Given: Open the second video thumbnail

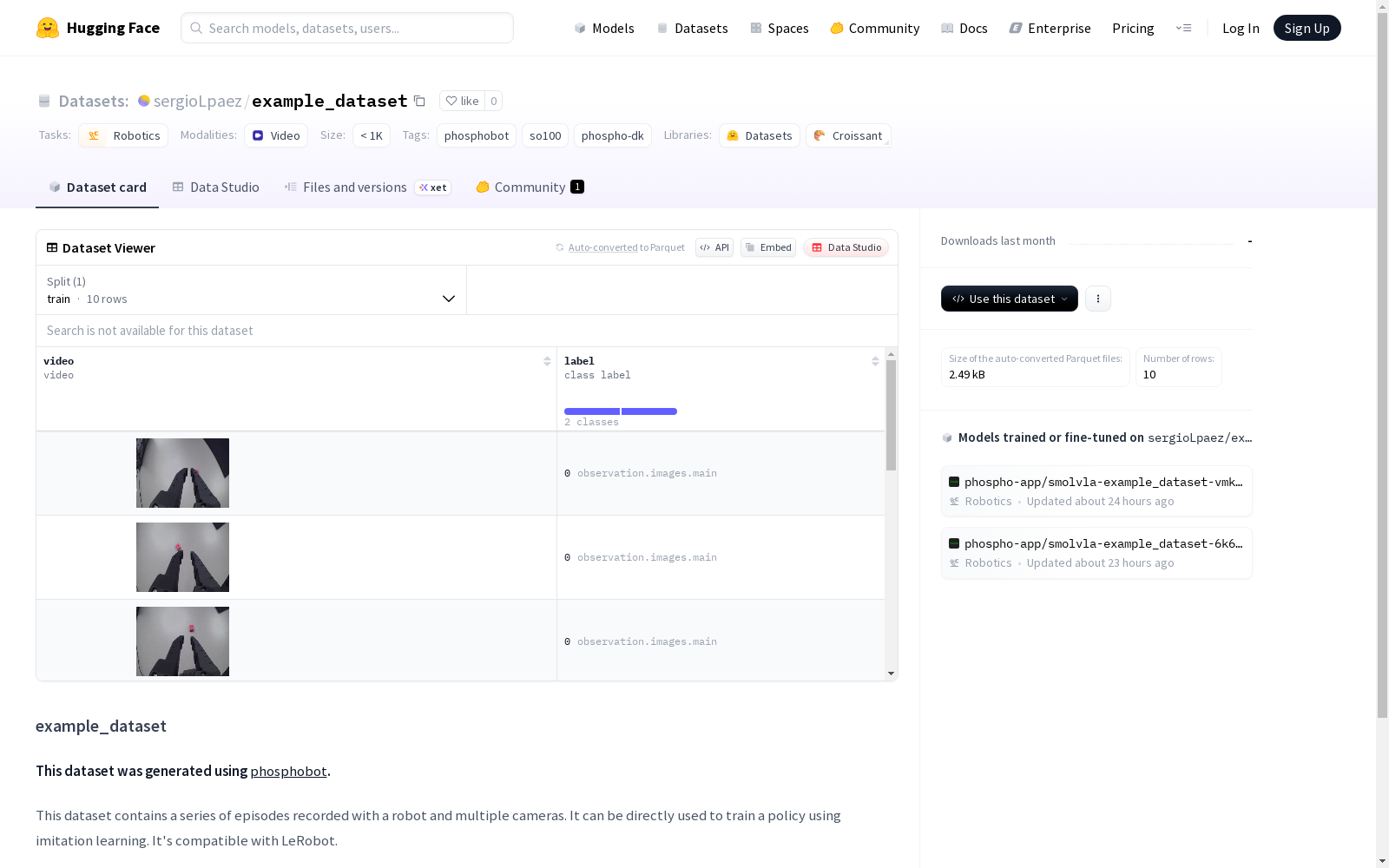Looking at the screenshot, I should (182, 557).
